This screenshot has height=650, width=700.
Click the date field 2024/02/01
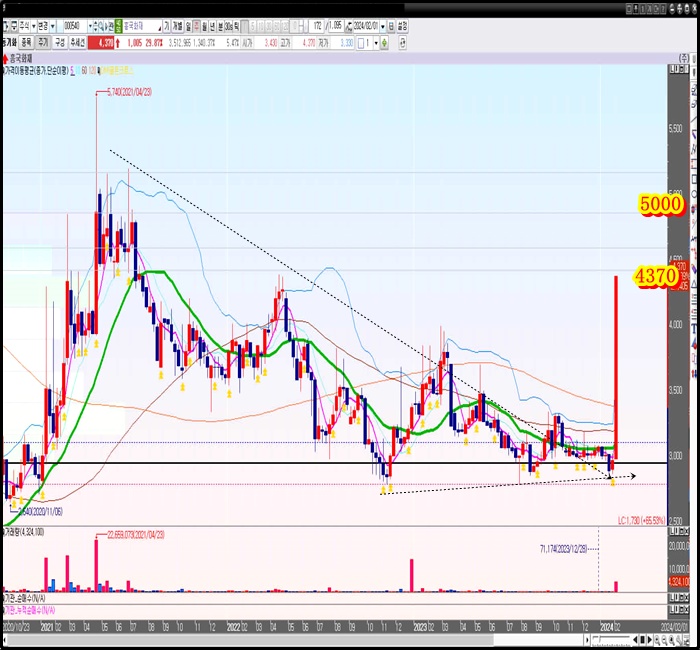pos(366,26)
